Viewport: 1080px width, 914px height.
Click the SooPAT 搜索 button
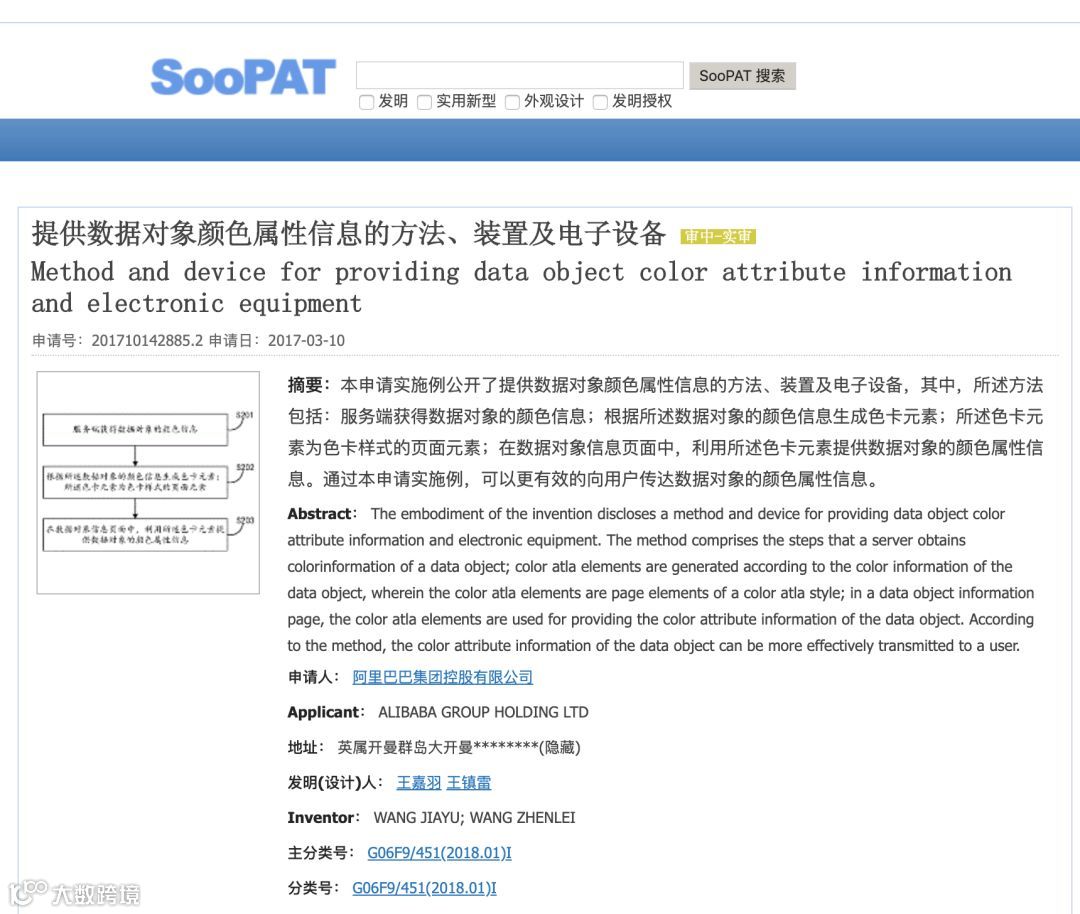point(742,75)
